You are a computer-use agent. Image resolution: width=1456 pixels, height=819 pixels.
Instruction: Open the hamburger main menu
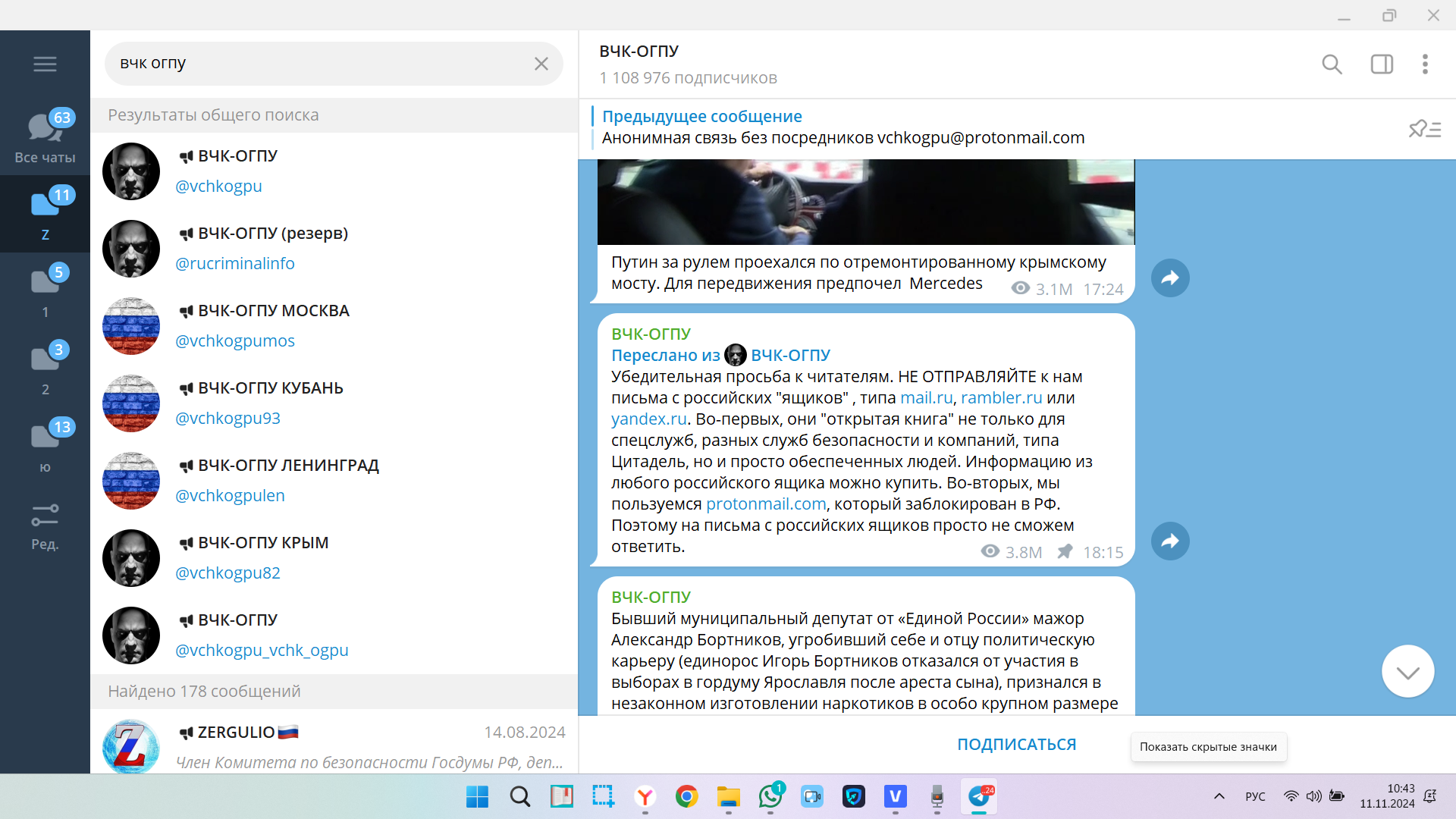point(45,64)
